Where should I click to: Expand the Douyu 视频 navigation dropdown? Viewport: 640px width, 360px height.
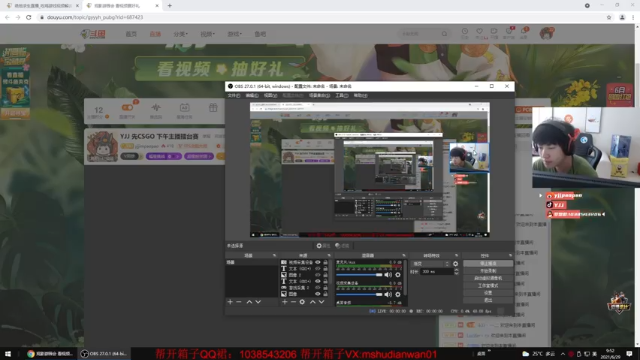(x=207, y=34)
